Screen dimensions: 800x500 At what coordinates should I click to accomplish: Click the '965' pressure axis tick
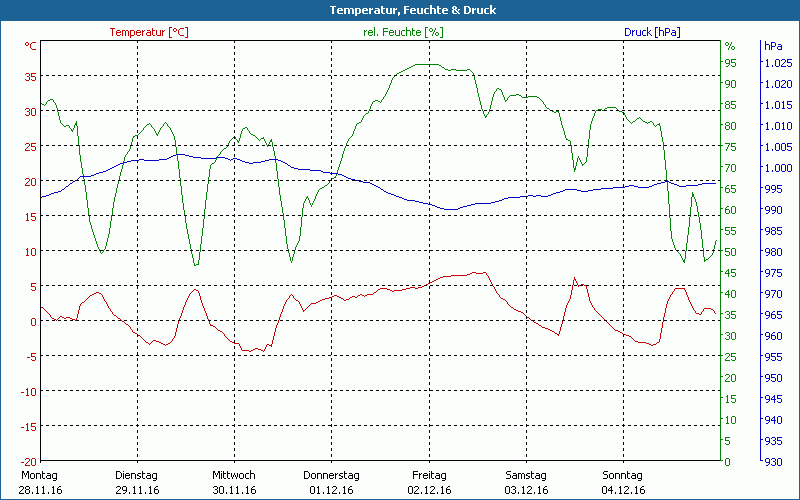pyautogui.click(x=773, y=315)
